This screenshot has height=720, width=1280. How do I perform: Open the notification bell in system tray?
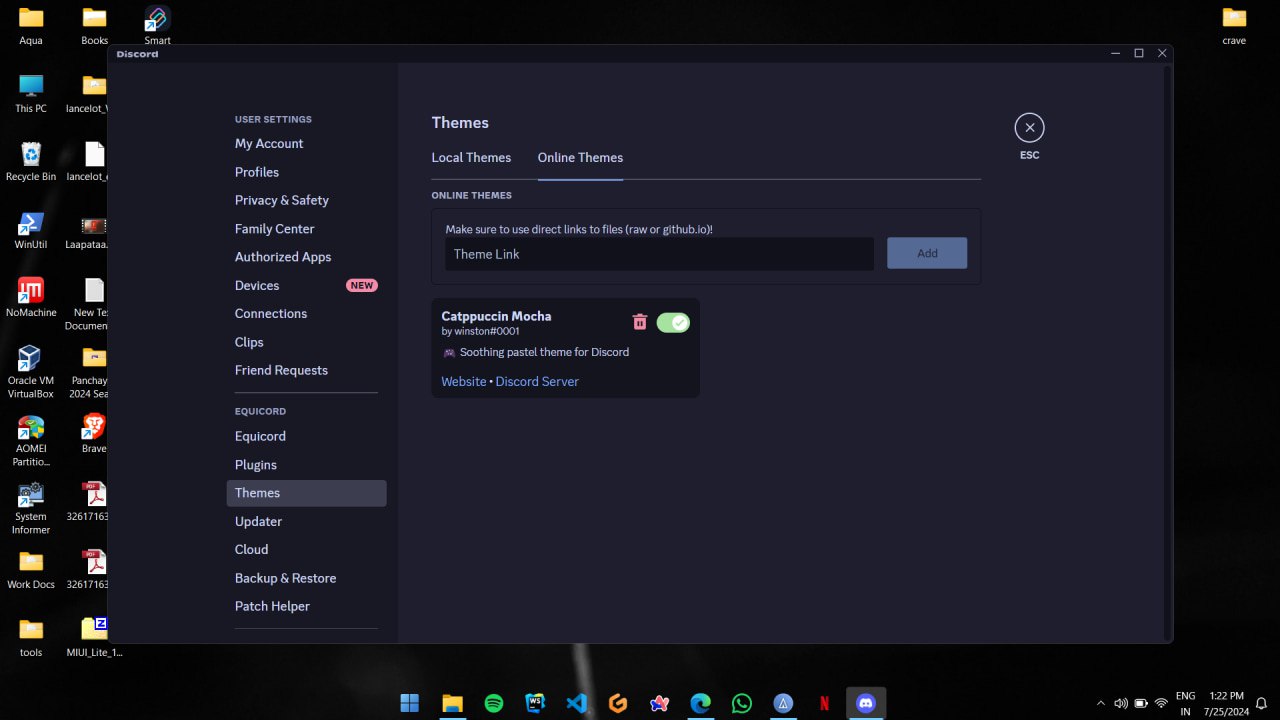(x=1262, y=703)
